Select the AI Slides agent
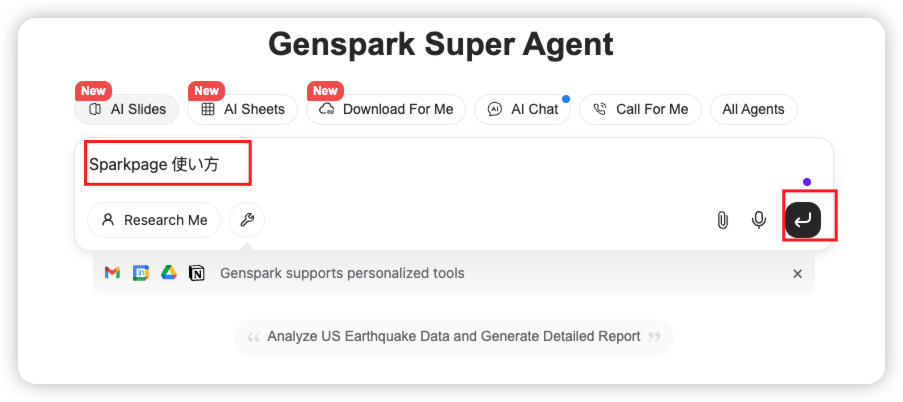Screen dimensions: 903x402 (x=127, y=109)
